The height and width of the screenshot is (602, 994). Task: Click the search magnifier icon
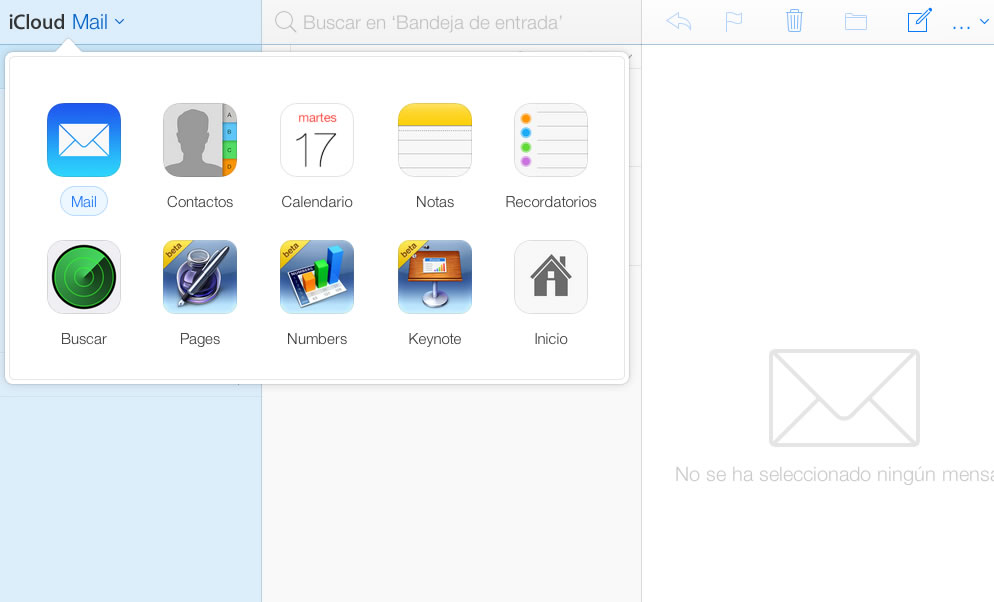coord(285,22)
